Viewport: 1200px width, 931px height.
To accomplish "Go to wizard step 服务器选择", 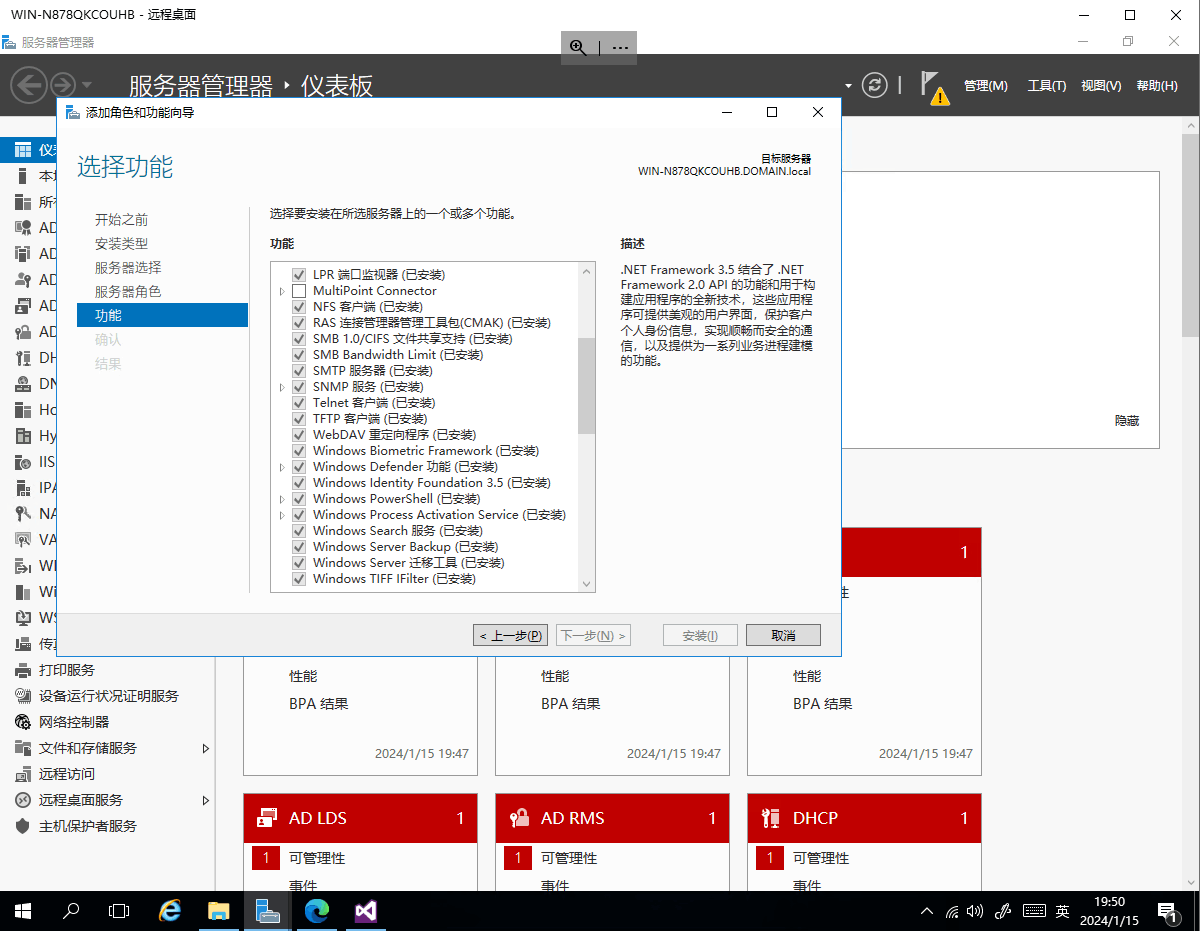I will (x=128, y=267).
